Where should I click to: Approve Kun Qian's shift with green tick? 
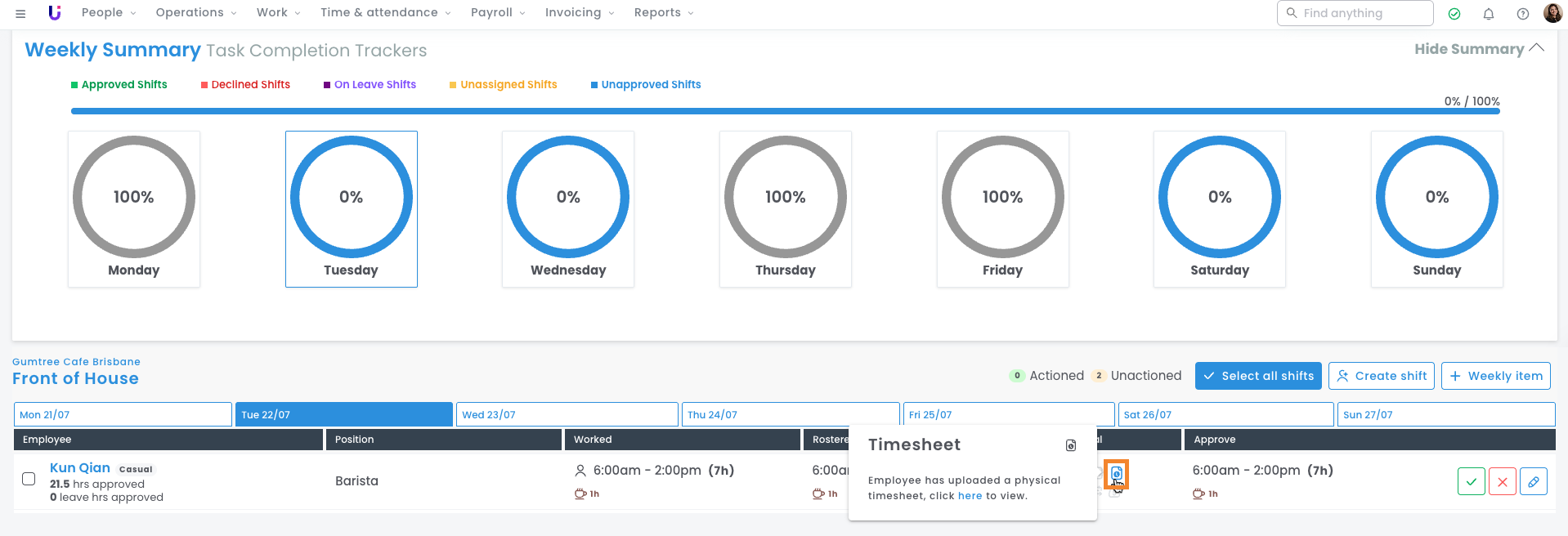click(x=1471, y=481)
